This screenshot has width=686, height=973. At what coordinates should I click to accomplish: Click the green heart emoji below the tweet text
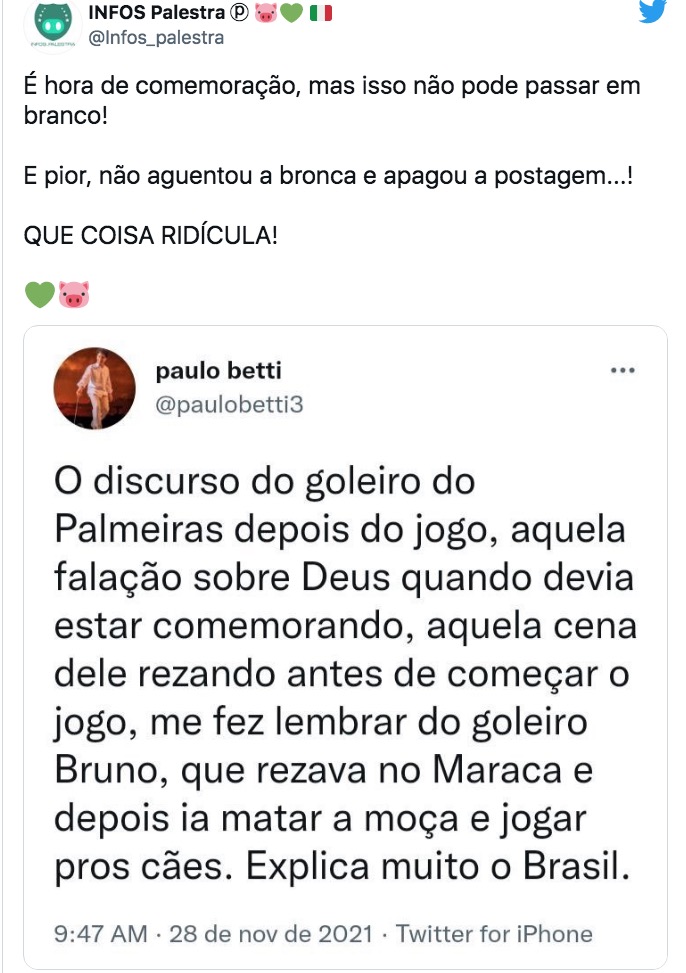click(x=38, y=295)
